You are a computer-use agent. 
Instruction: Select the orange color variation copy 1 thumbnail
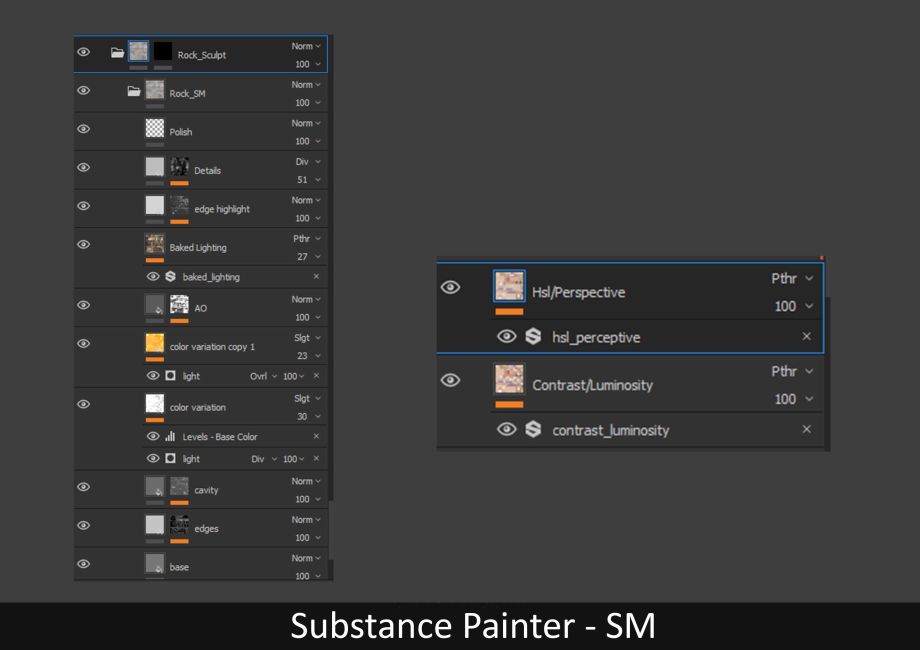[x=155, y=343]
